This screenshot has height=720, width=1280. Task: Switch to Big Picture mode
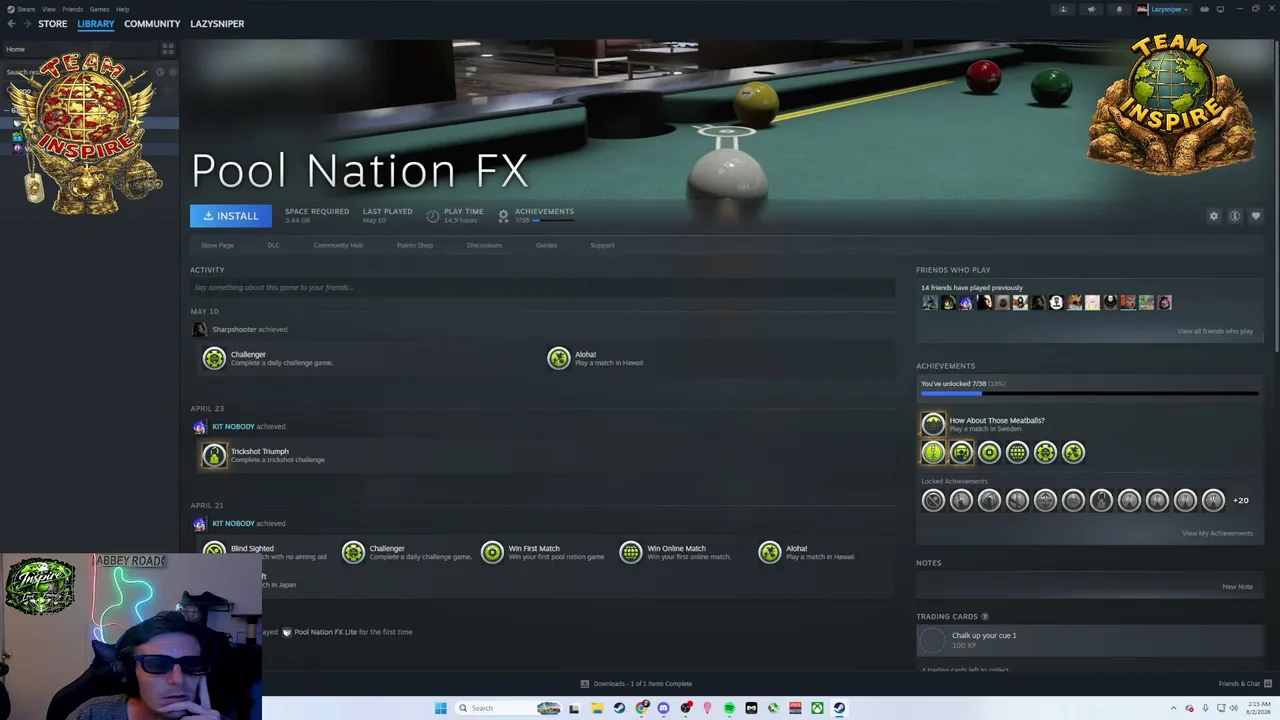click(x=1220, y=9)
